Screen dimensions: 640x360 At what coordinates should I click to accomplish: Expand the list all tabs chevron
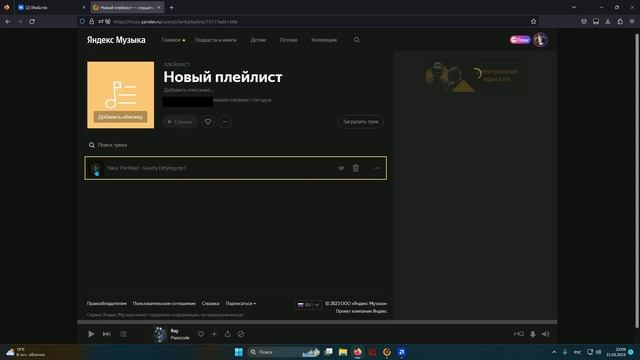(574, 7)
